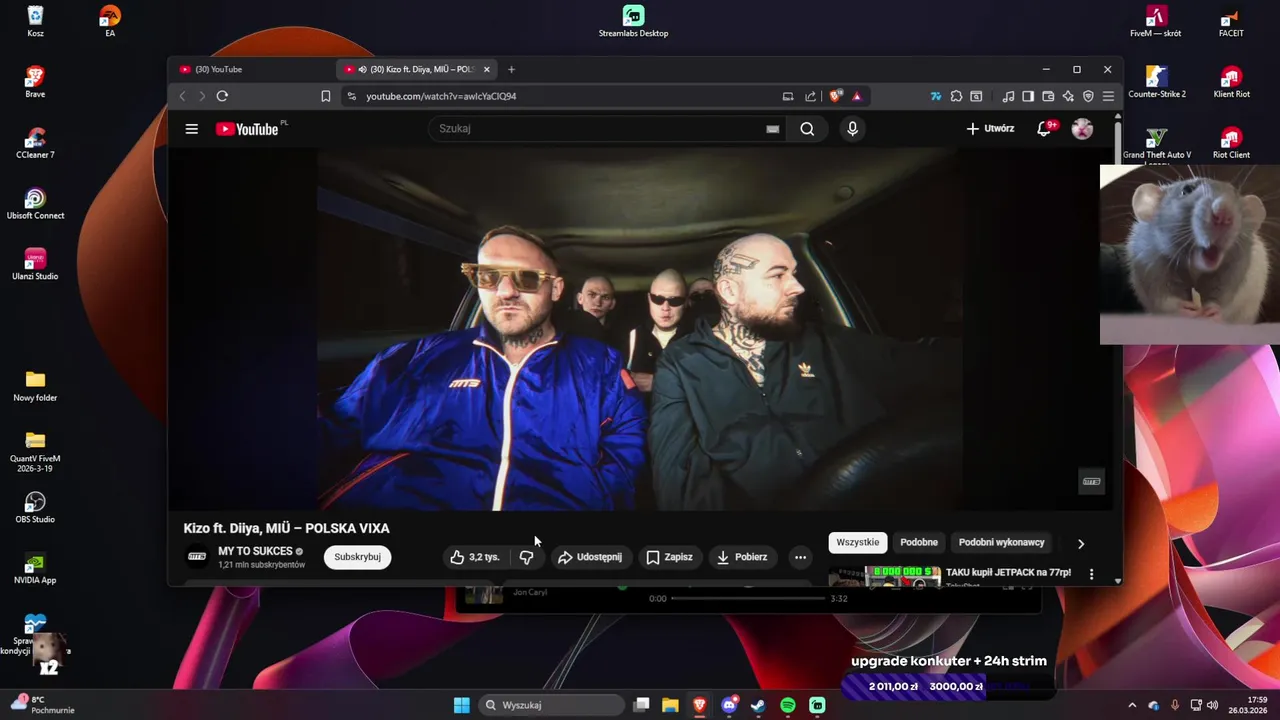Click the music note playlist icon
This screenshot has height=720, width=1280.
click(1008, 96)
